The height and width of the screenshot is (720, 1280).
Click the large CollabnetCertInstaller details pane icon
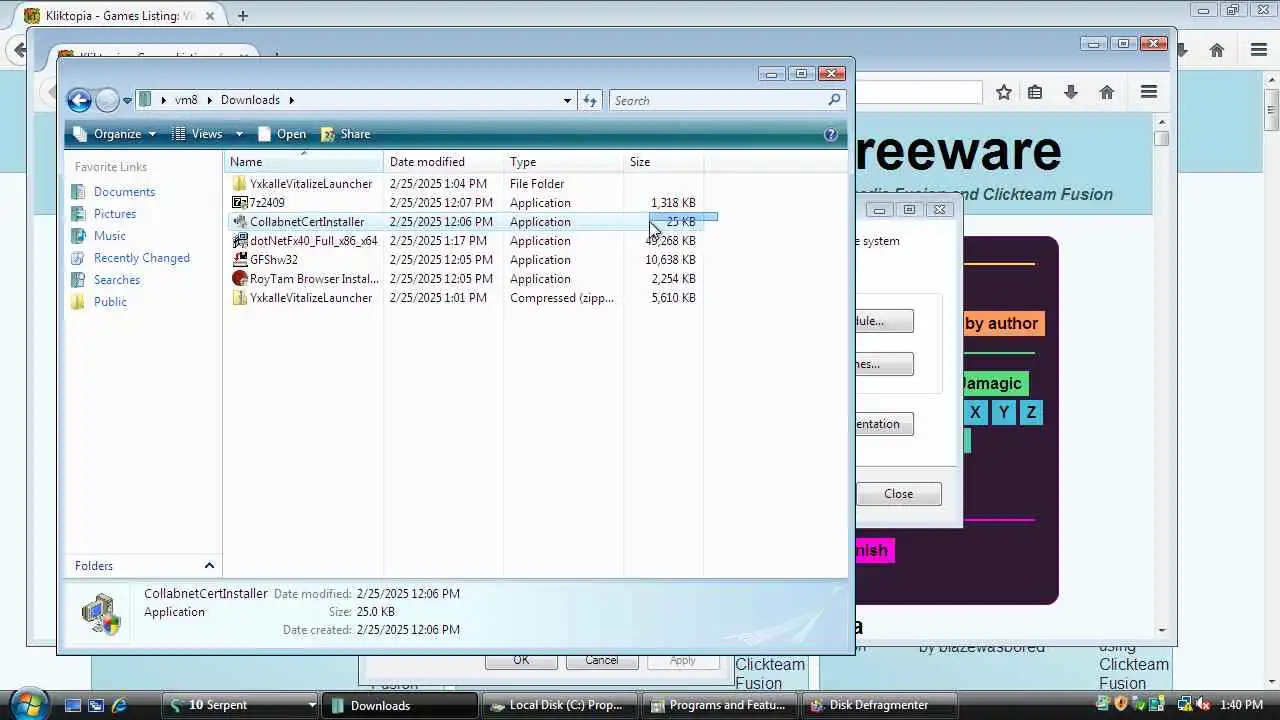click(x=101, y=614)
